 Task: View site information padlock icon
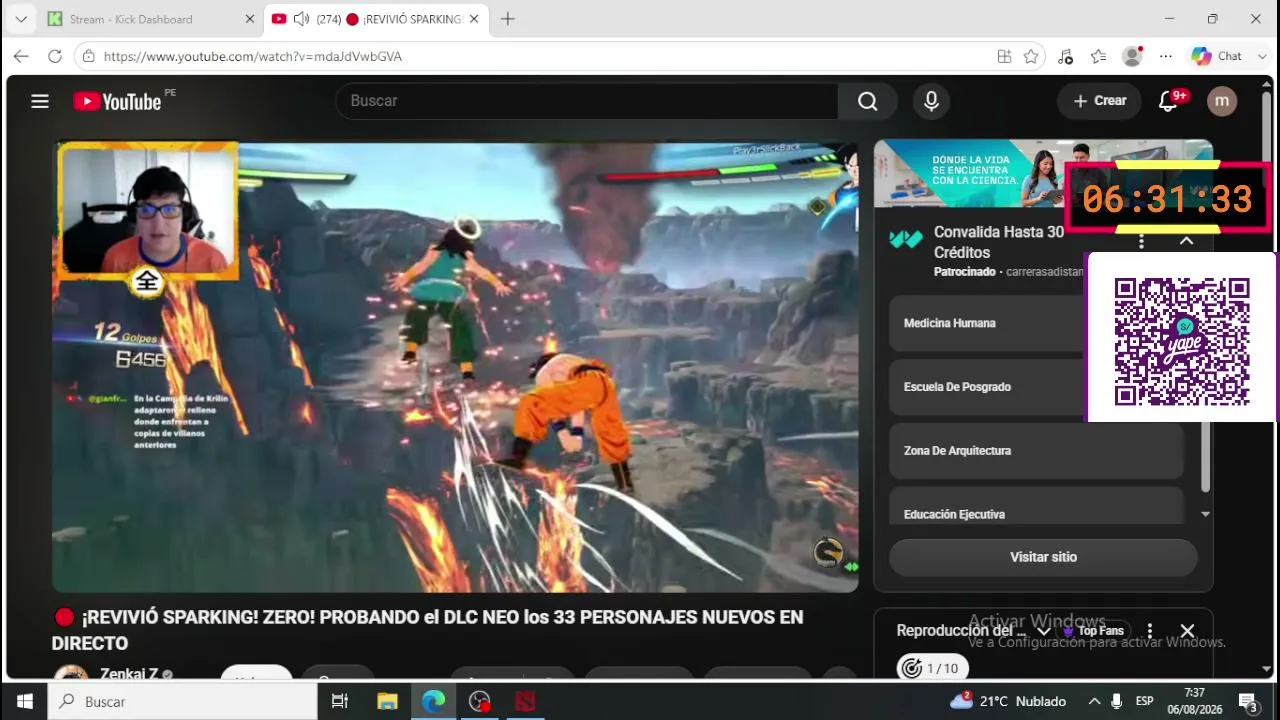pos(89,57)
